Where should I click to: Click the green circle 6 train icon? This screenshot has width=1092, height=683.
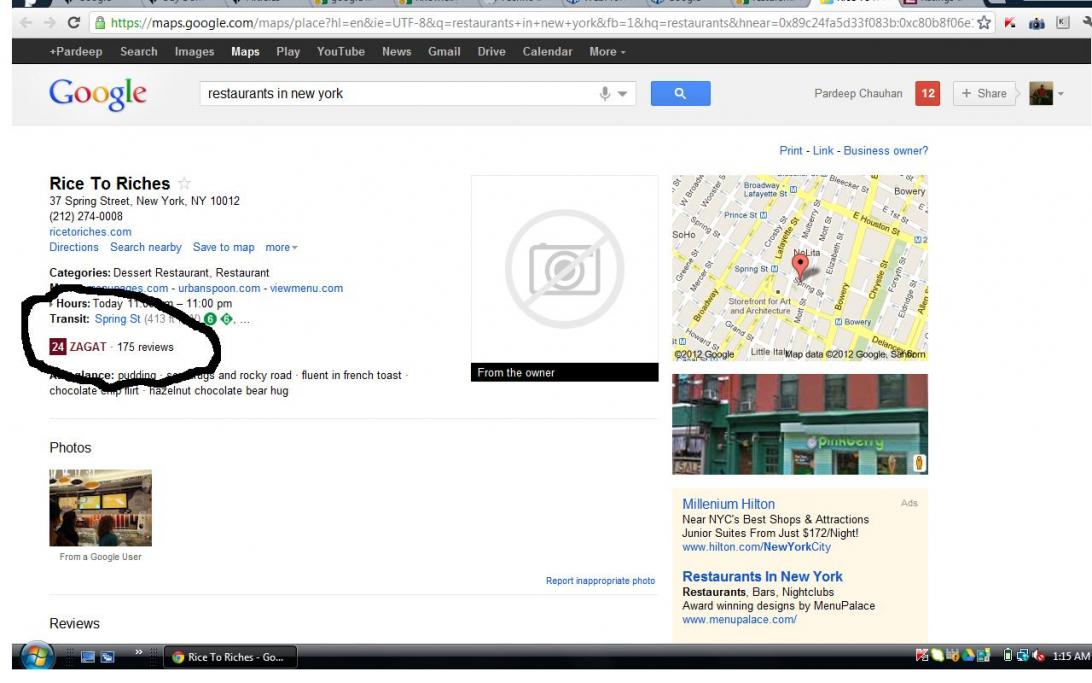coord(210,319)
